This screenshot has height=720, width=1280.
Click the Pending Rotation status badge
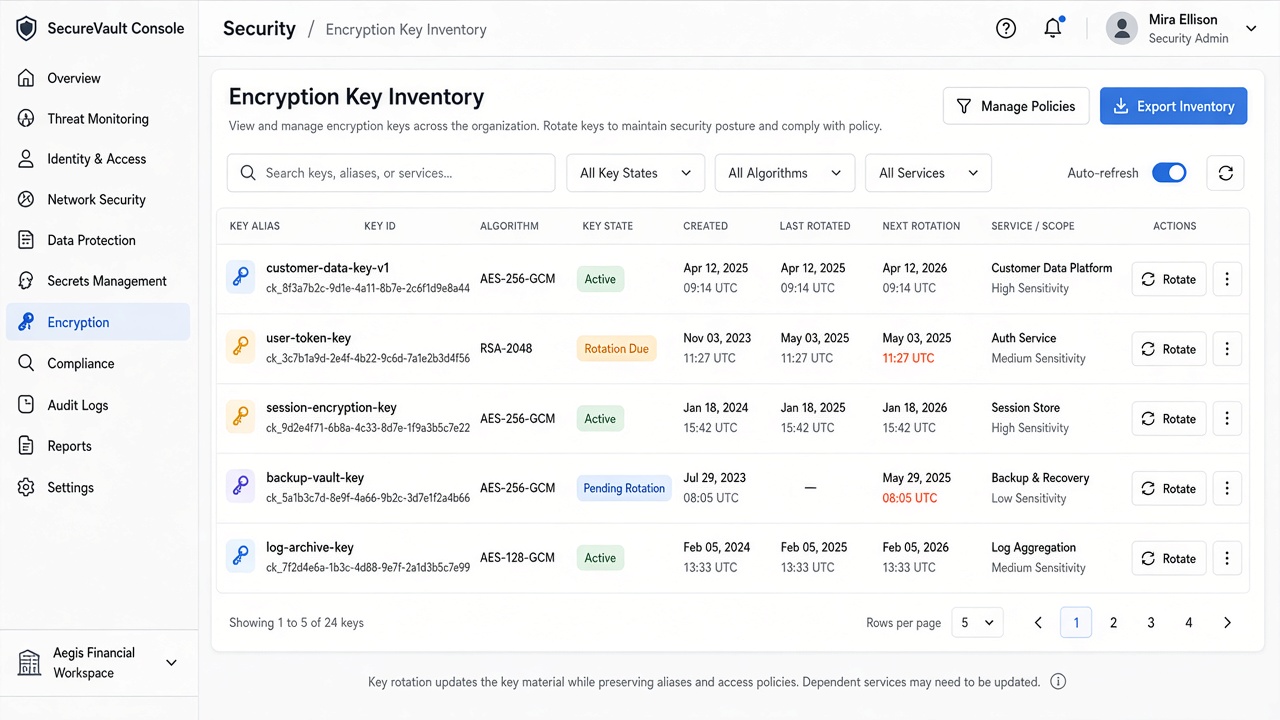pyautogui.click(x=624, y=488)
